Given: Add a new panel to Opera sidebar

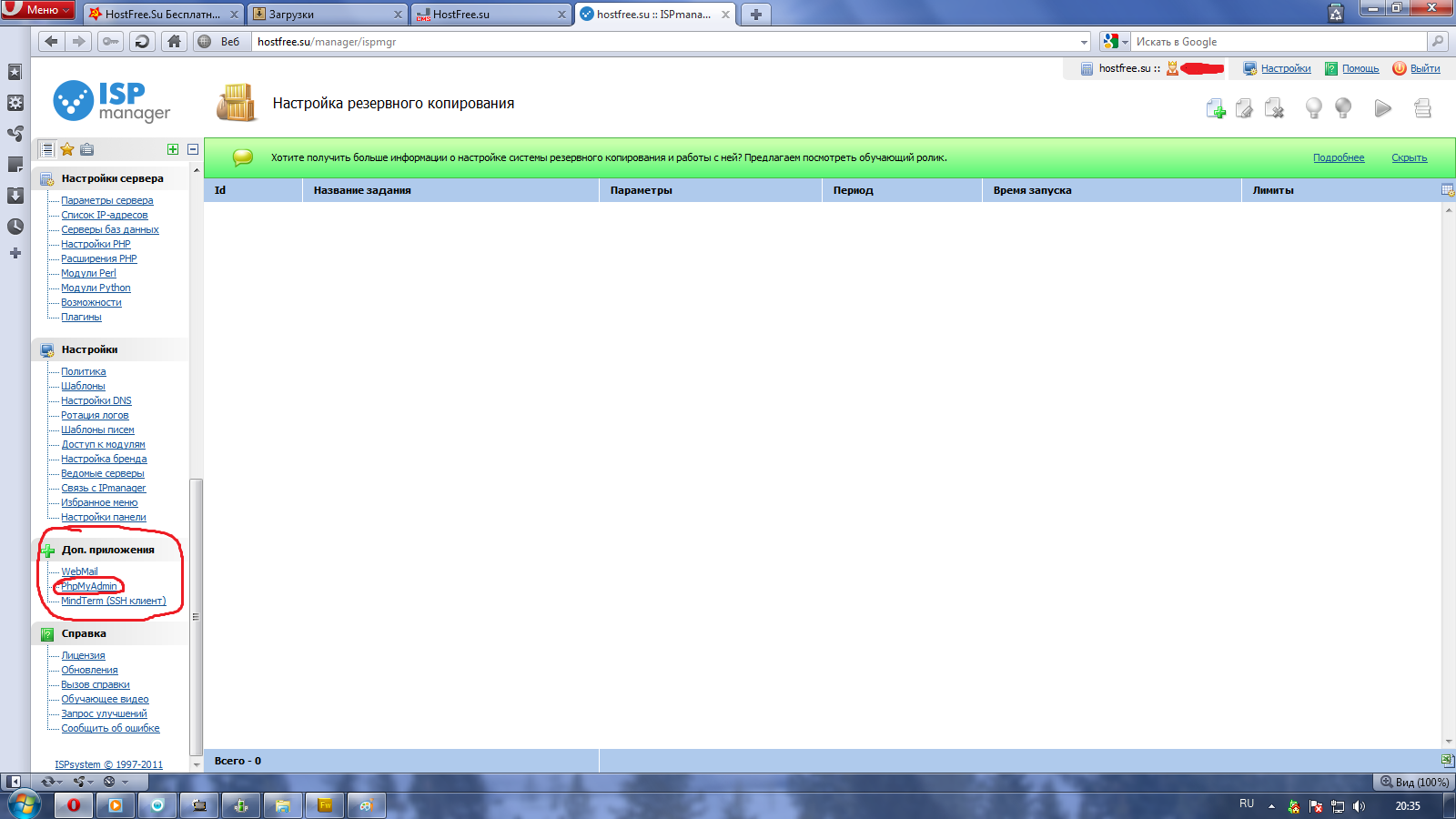Looking at the screenshot, I should click(15, 253).
